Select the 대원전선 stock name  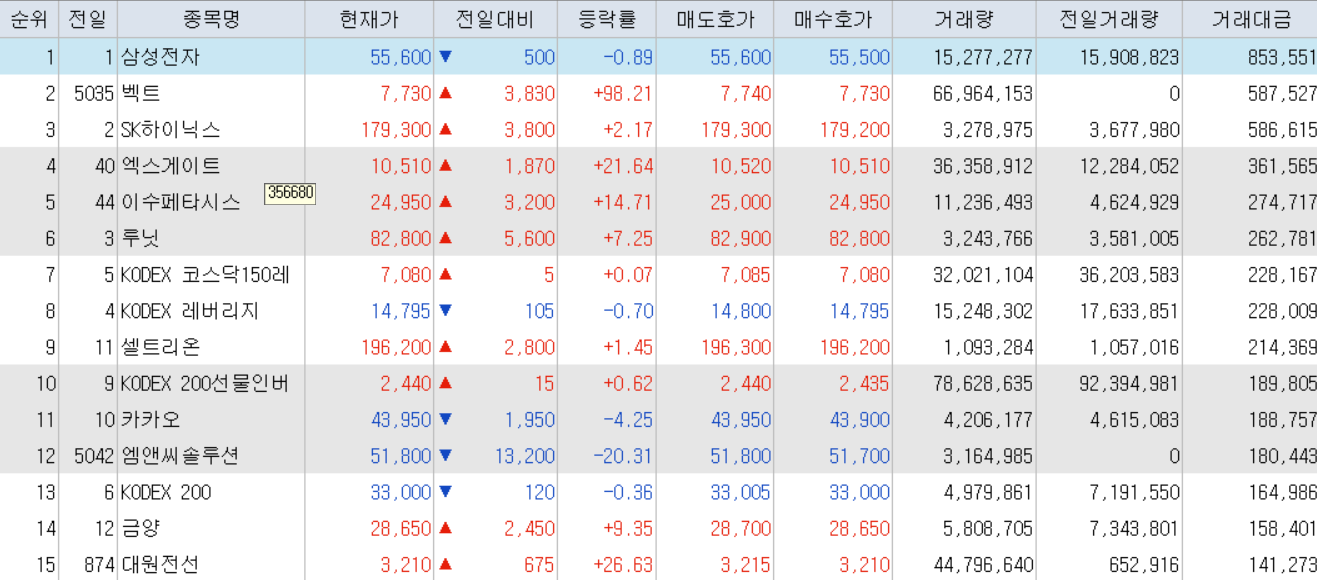point(160,565)
